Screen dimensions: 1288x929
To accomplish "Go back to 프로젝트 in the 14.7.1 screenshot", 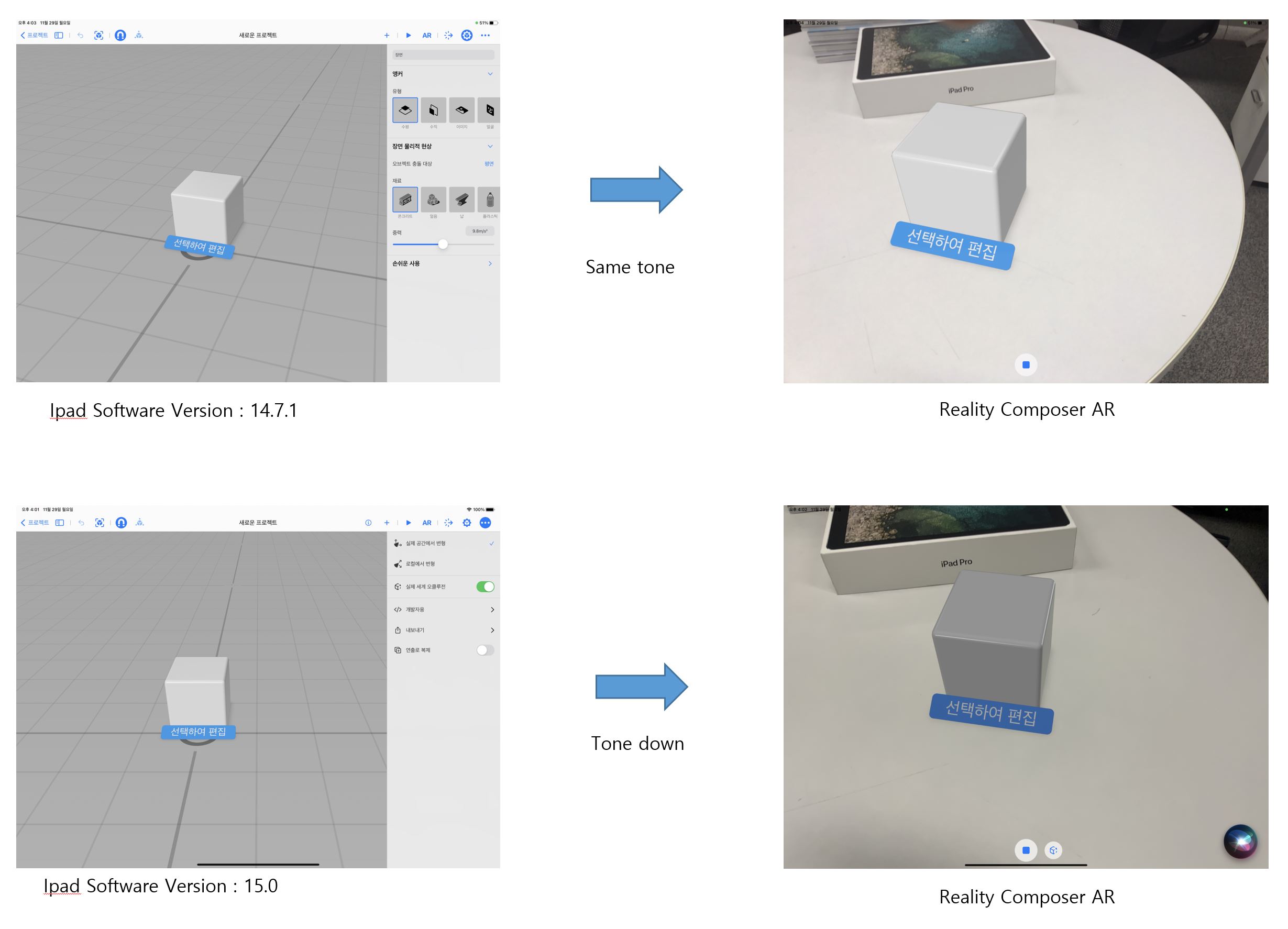I will [34, 35].
